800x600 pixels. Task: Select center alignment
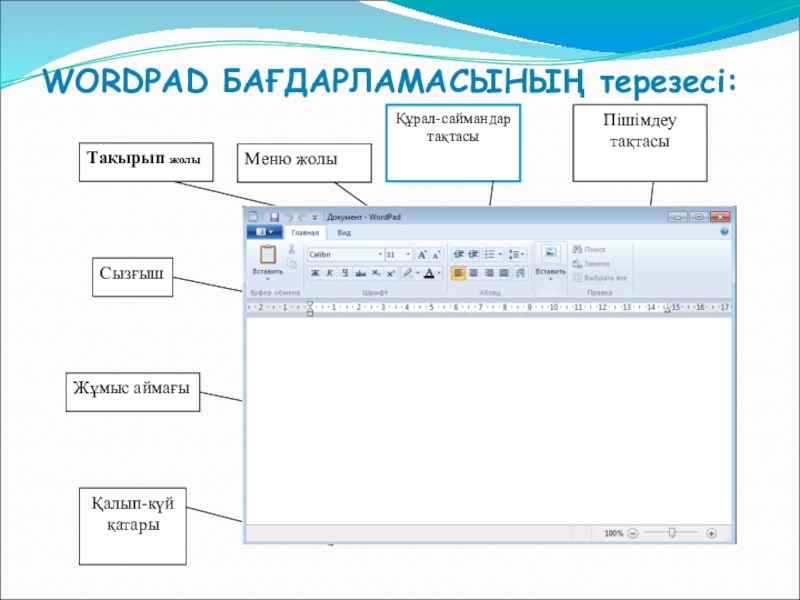click(x=473, y=273)
